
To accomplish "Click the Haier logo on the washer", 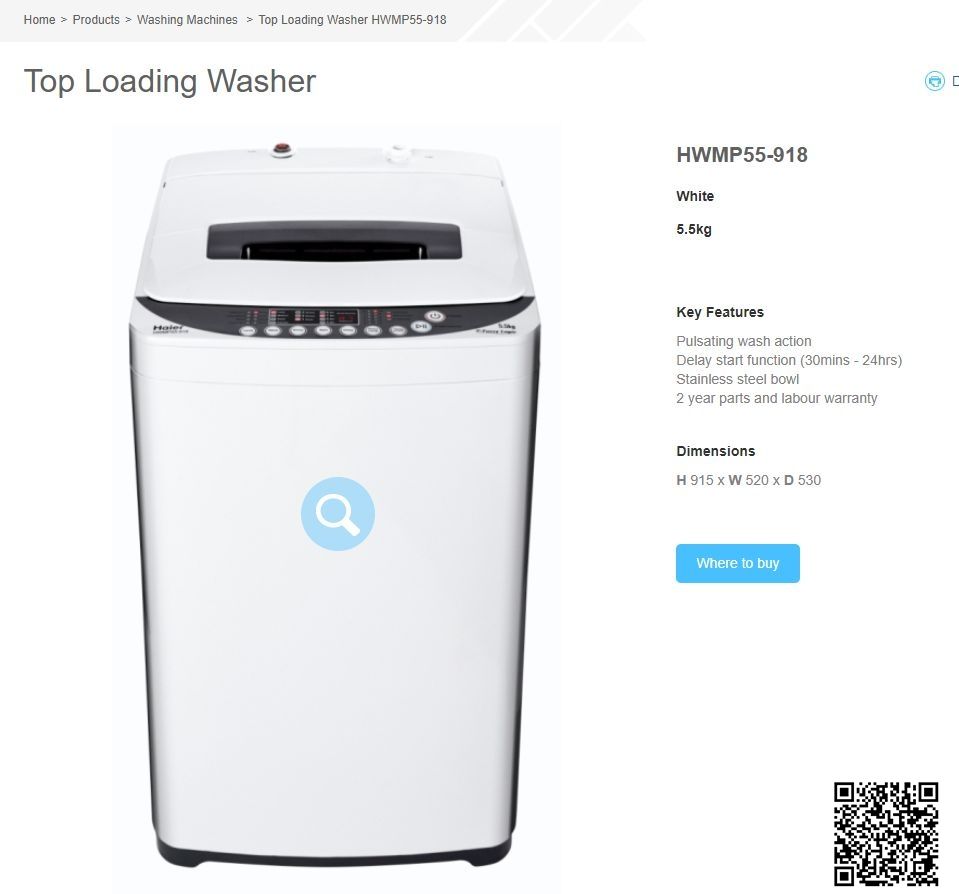I will (168, 328).
